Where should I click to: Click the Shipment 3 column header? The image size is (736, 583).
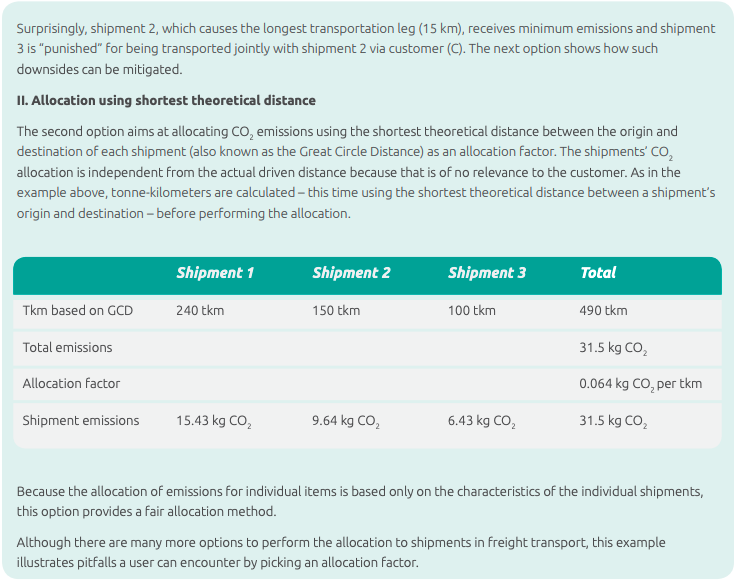pos(487,273)
